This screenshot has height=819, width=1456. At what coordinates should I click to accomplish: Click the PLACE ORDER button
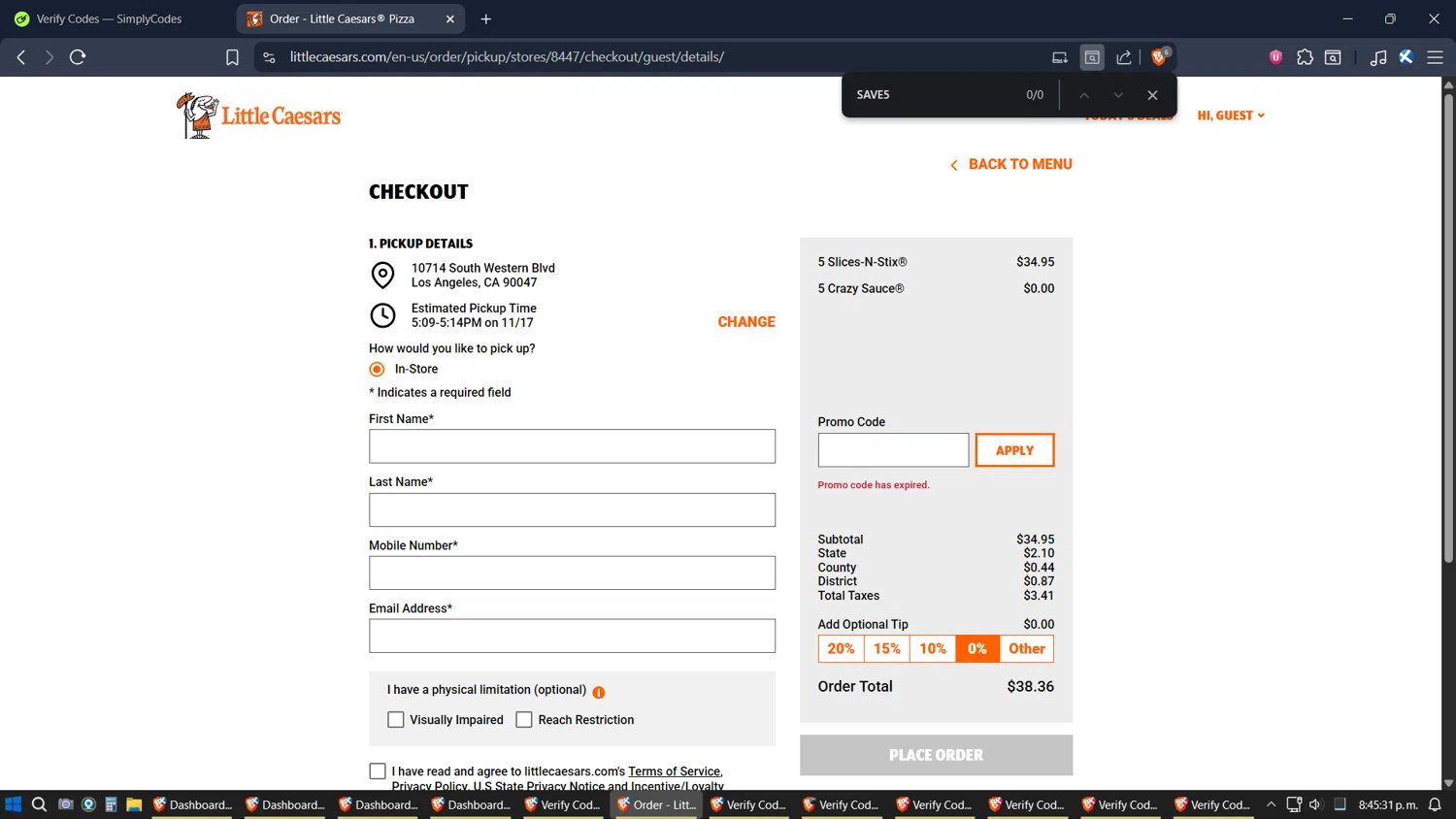[936, 755]
